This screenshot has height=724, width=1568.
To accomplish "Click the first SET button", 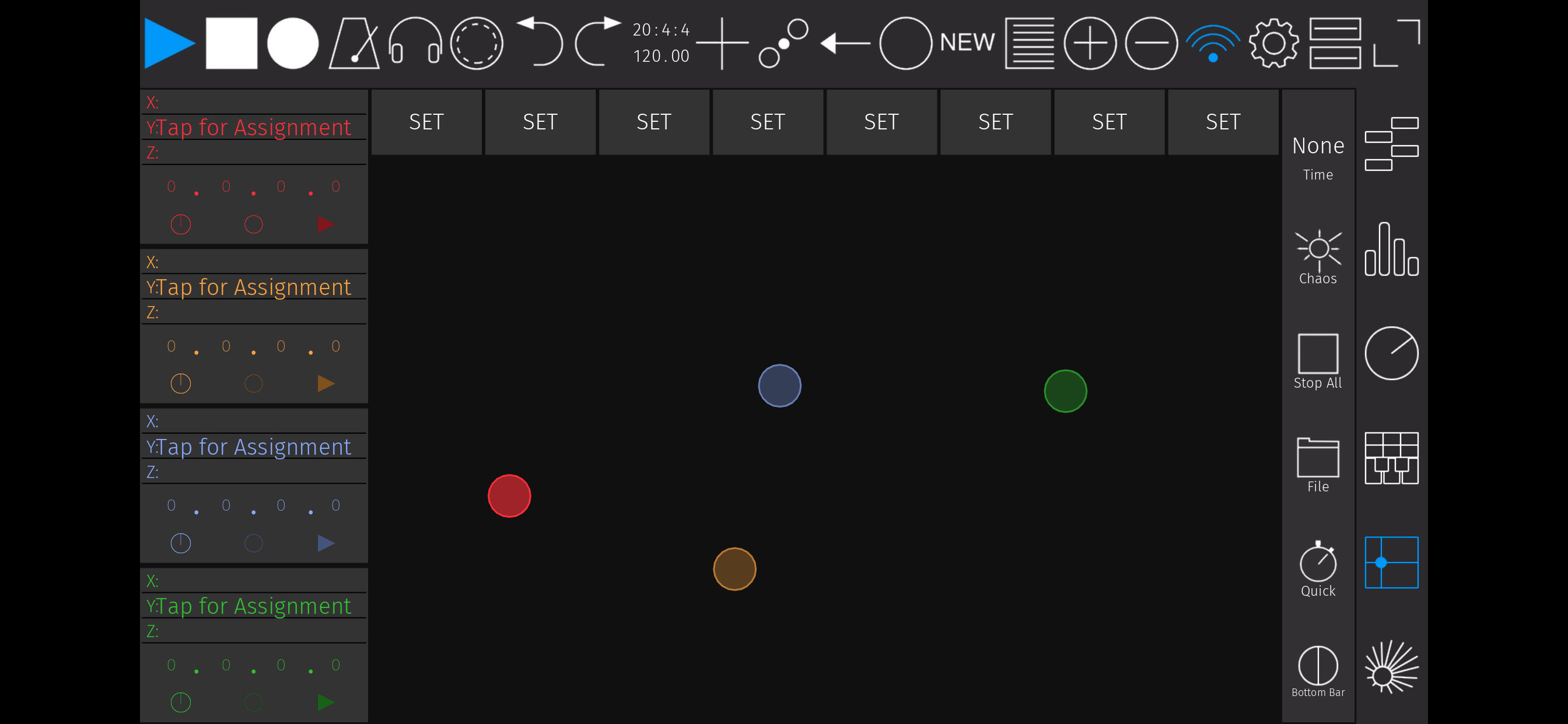I will tap(426, 122).
